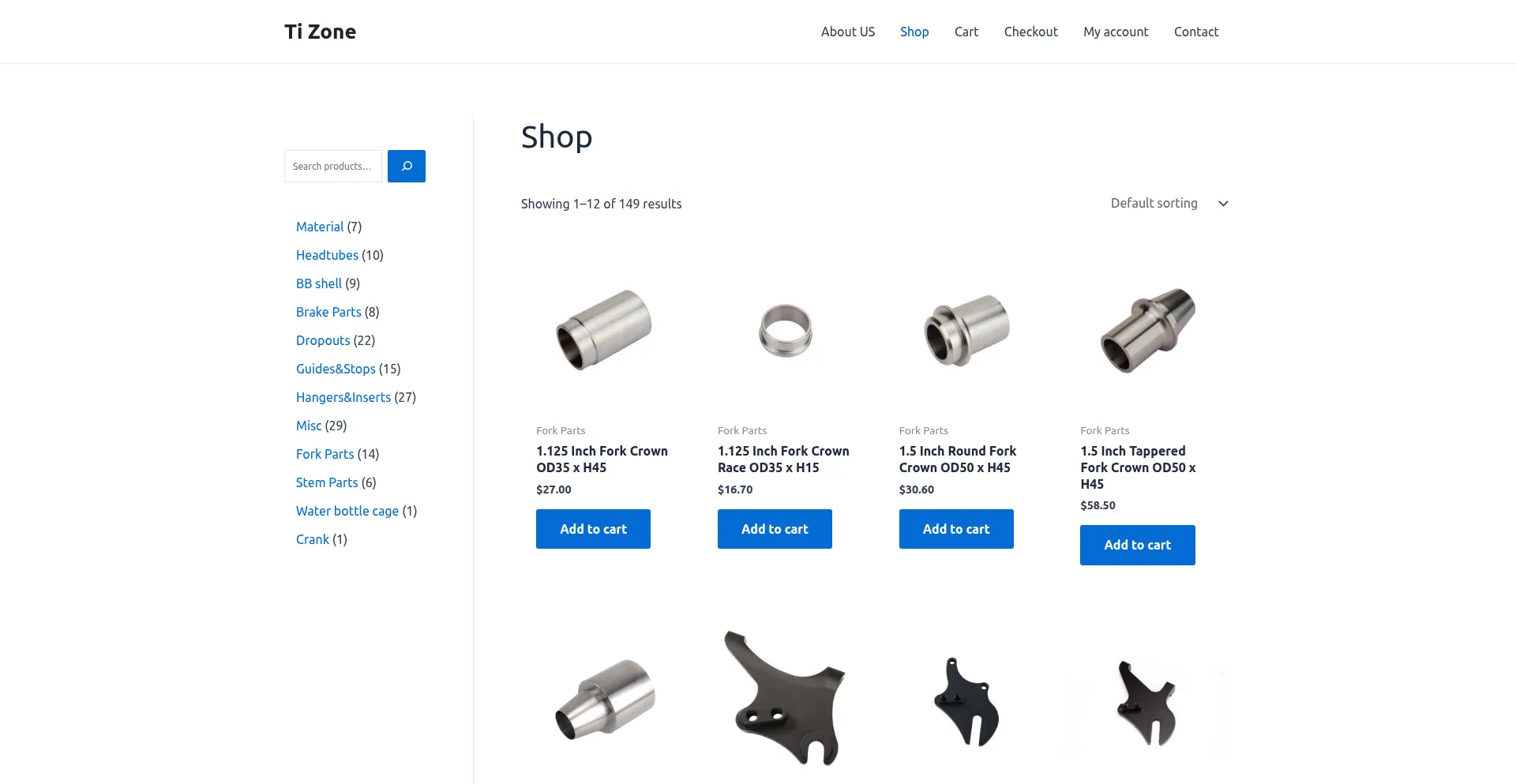Image resolution: width=1516 pixels, height=784 pixels.
Task: Click the sorting dropdown chevron arrow
Action: [x=1223, y=204]
